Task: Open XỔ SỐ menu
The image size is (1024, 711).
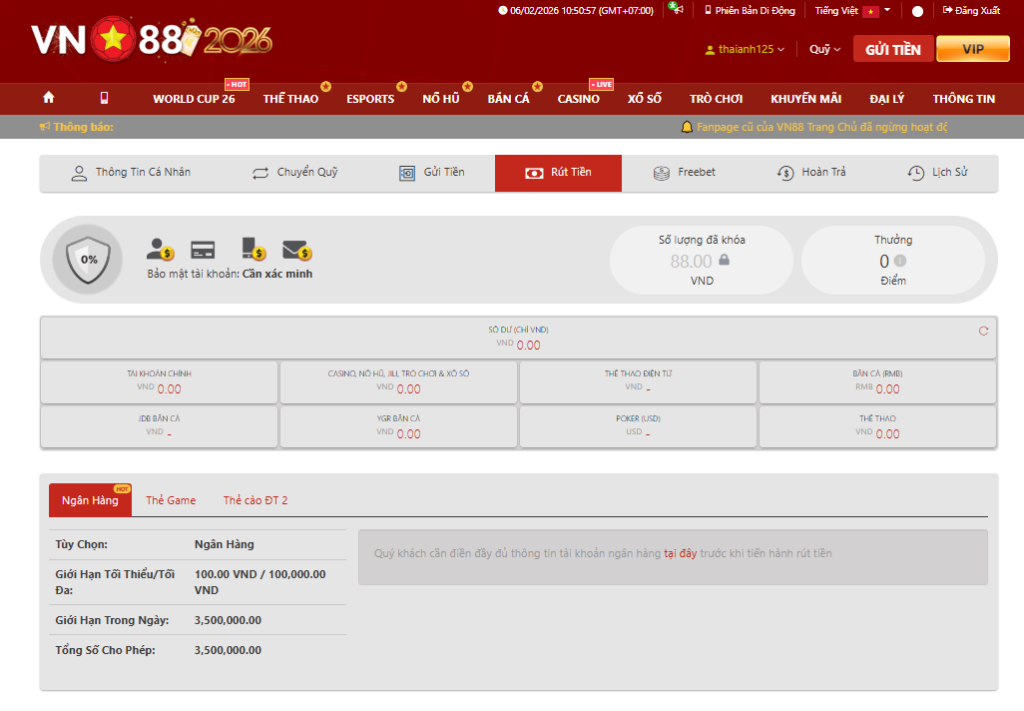Action: tap(645, 99)
